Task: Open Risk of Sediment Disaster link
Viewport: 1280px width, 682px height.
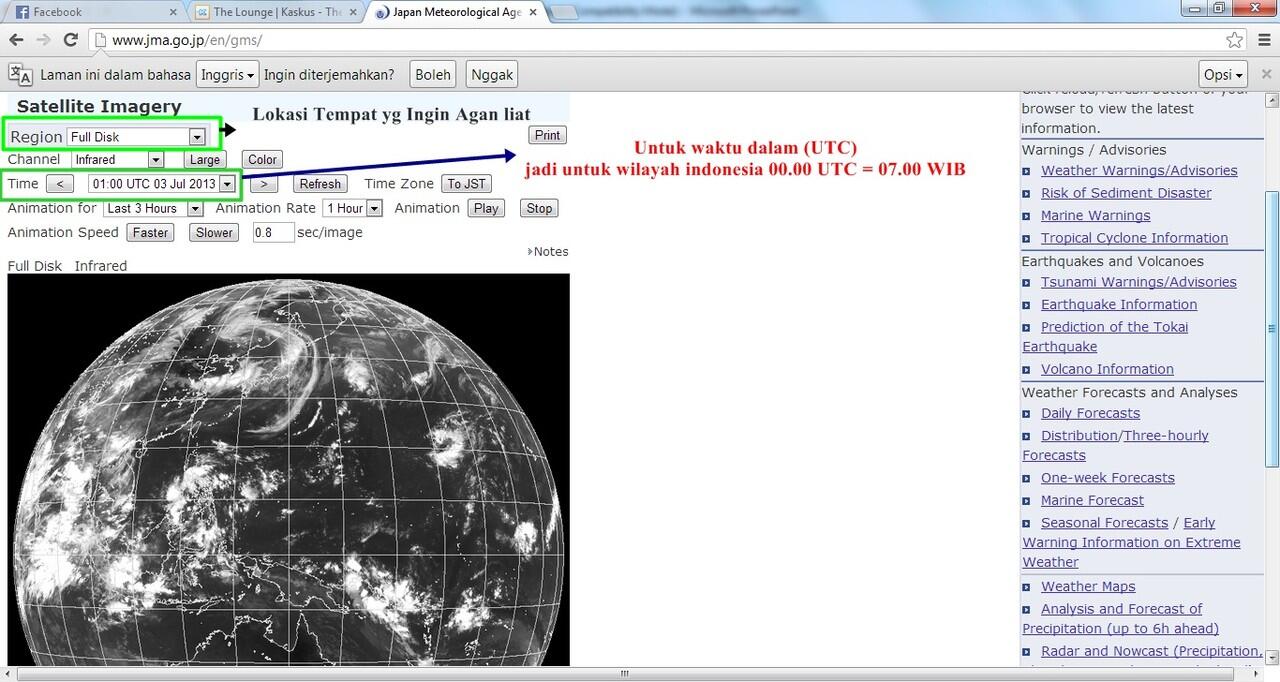Action: click(1126, 193)
